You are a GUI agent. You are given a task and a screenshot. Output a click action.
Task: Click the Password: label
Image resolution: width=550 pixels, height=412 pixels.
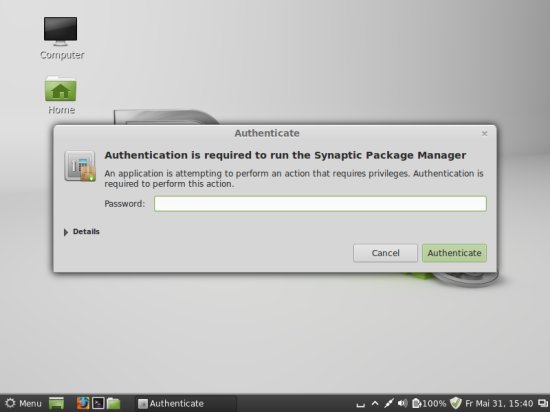(125, 204)
